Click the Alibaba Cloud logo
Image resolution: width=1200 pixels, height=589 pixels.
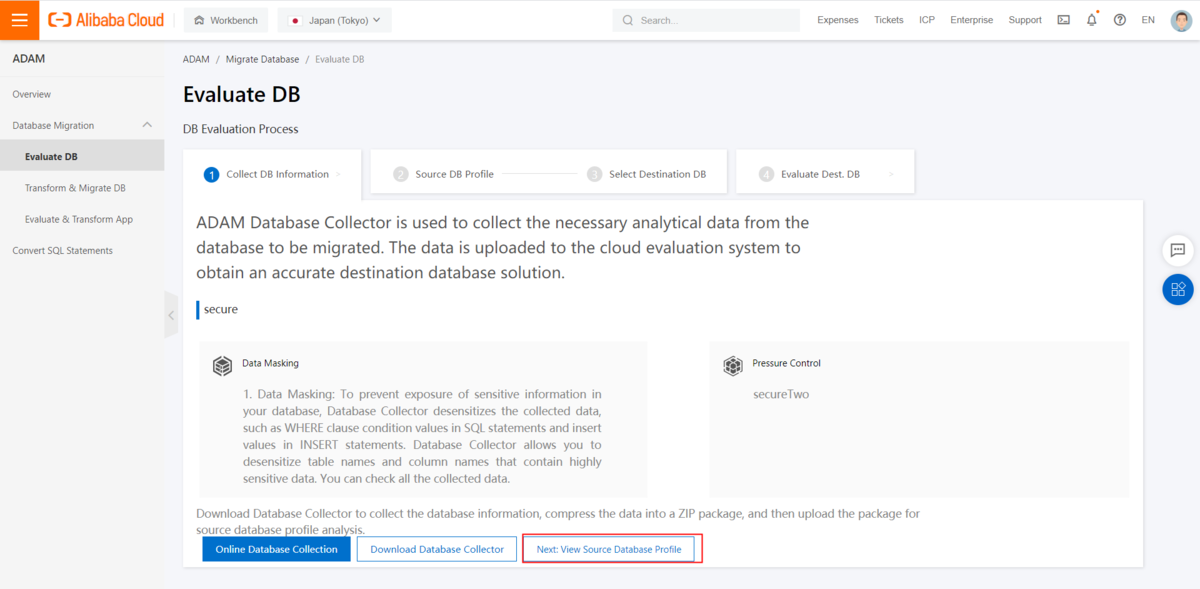(106, 20)
